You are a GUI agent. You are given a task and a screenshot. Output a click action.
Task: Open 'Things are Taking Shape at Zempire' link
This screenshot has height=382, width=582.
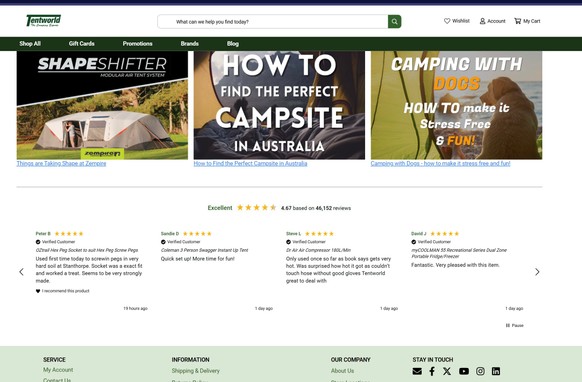(x=61, y=163)
